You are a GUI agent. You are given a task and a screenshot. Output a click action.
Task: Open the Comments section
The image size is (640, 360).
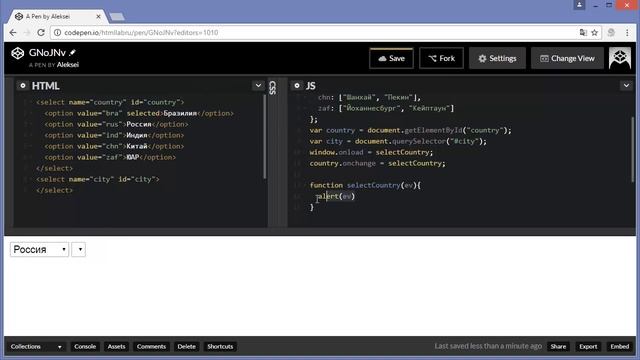[151, 347]
